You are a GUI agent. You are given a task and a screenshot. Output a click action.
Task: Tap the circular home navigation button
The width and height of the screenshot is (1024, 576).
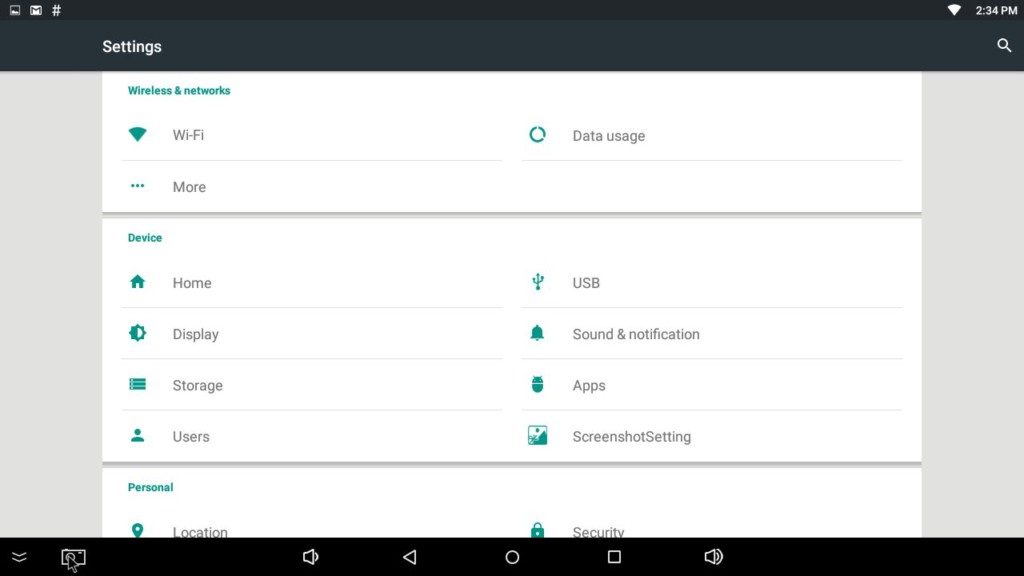(512, 557)
